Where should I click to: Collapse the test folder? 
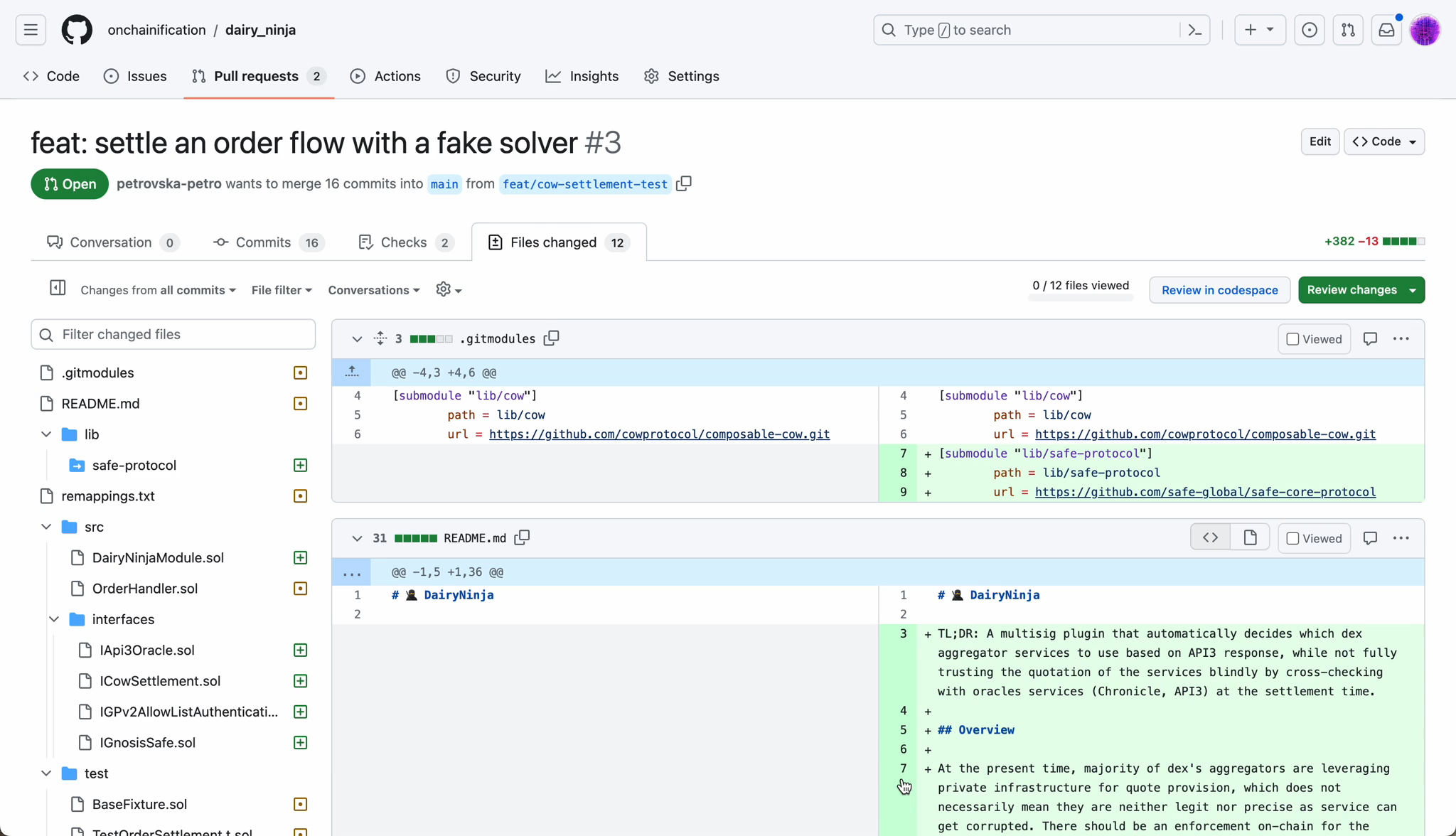pyautogui.click(x=46, y=773)
